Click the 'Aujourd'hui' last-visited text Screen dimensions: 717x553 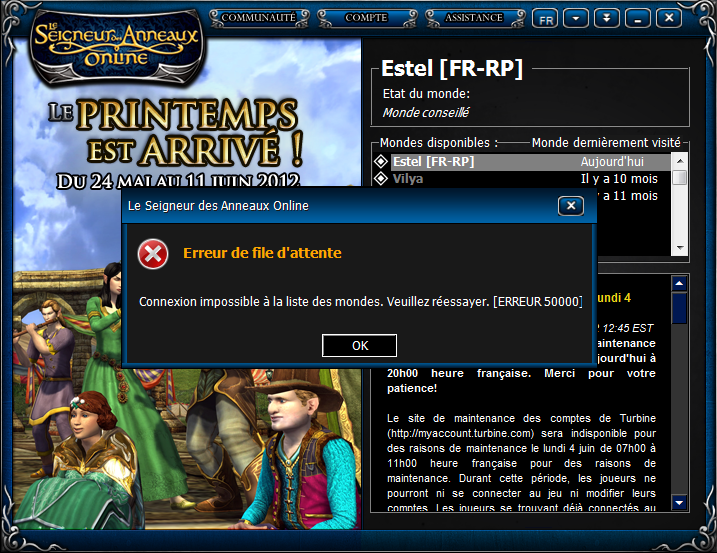(612, 162)
